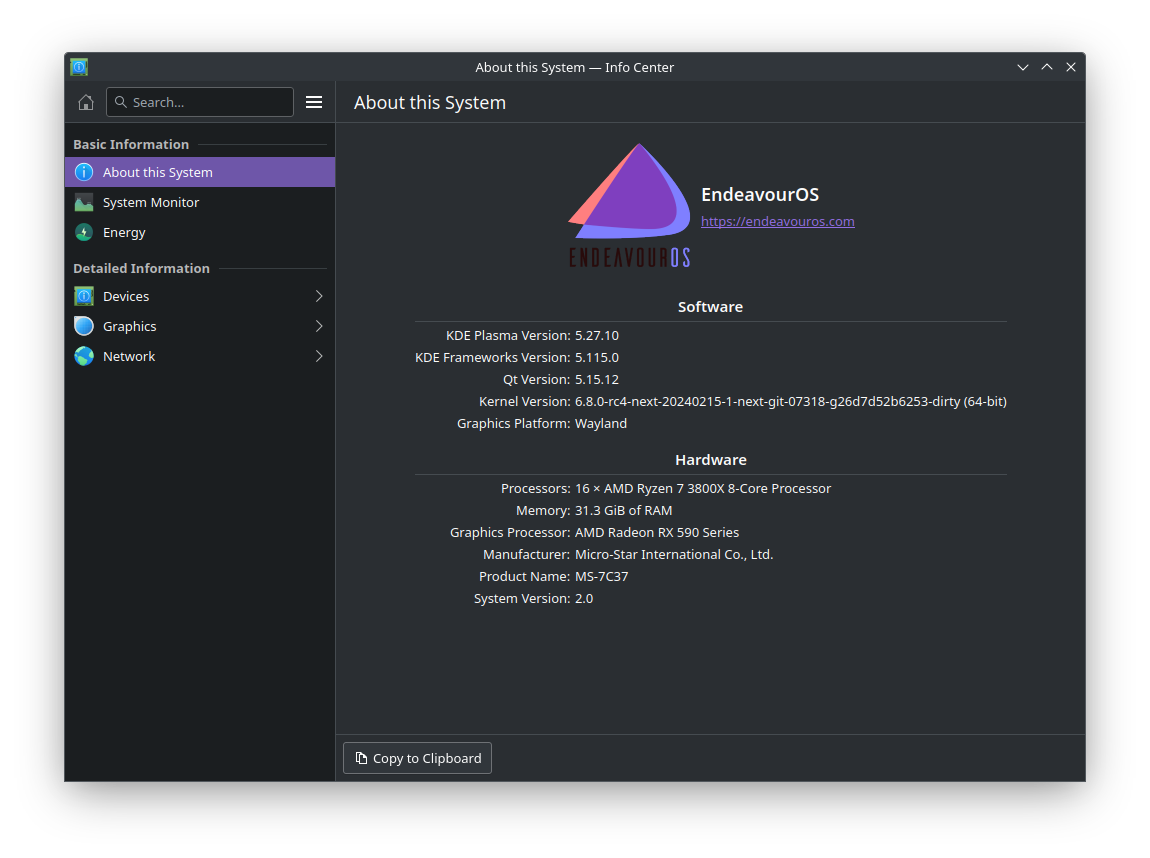The height and width of the screenshot is (858, 1150).
Task: Click the Detailed Information sidebar heading
Action: (142, 268)
